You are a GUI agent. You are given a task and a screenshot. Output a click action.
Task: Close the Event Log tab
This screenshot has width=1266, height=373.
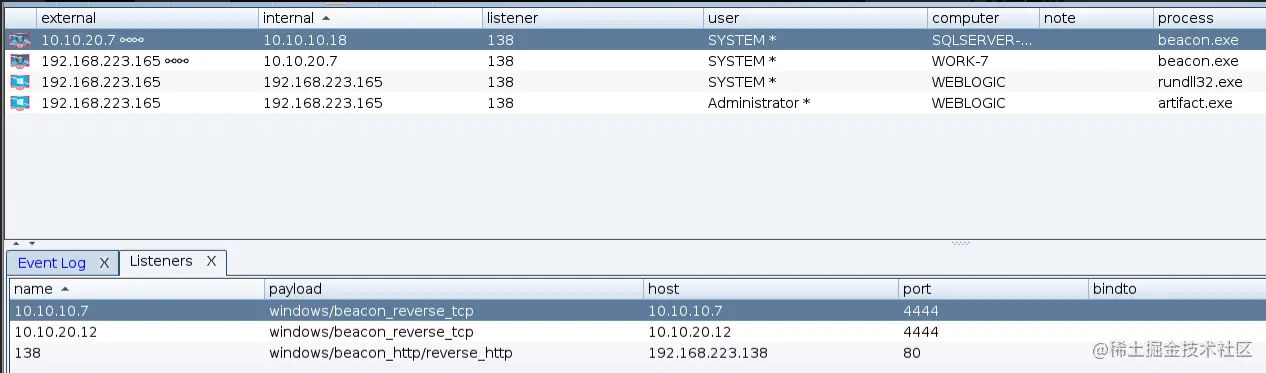[x=104, y=263]
